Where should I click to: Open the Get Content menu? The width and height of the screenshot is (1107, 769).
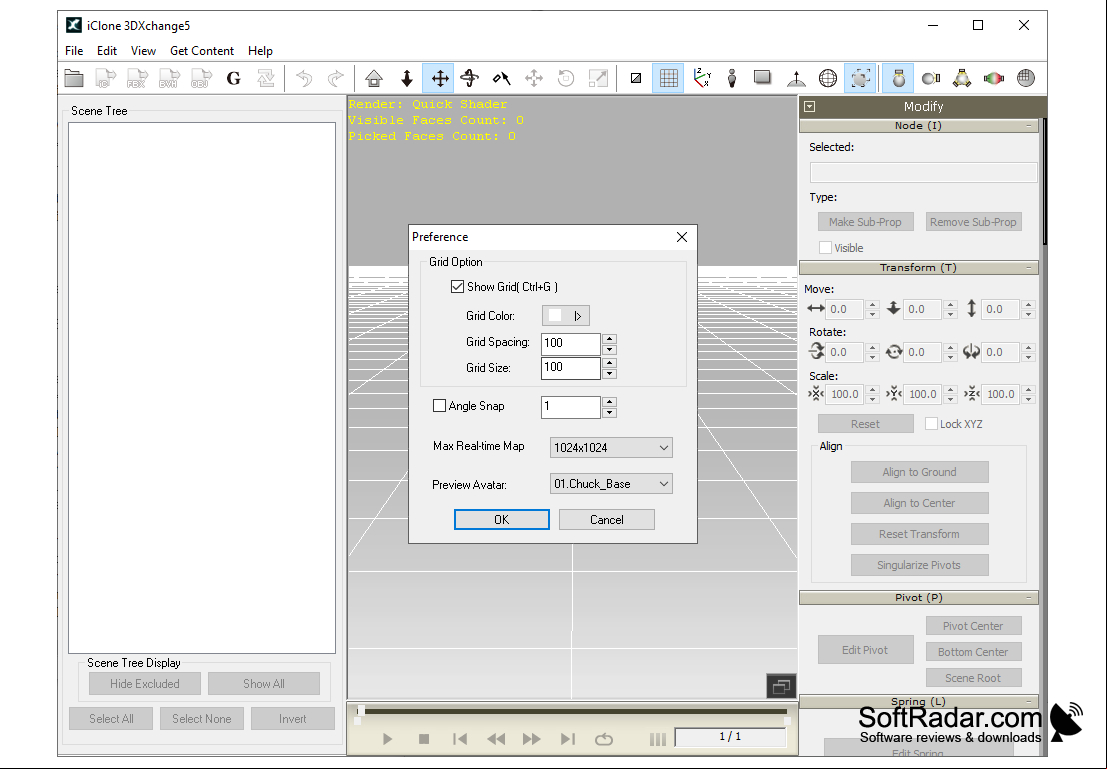[202, 51]
